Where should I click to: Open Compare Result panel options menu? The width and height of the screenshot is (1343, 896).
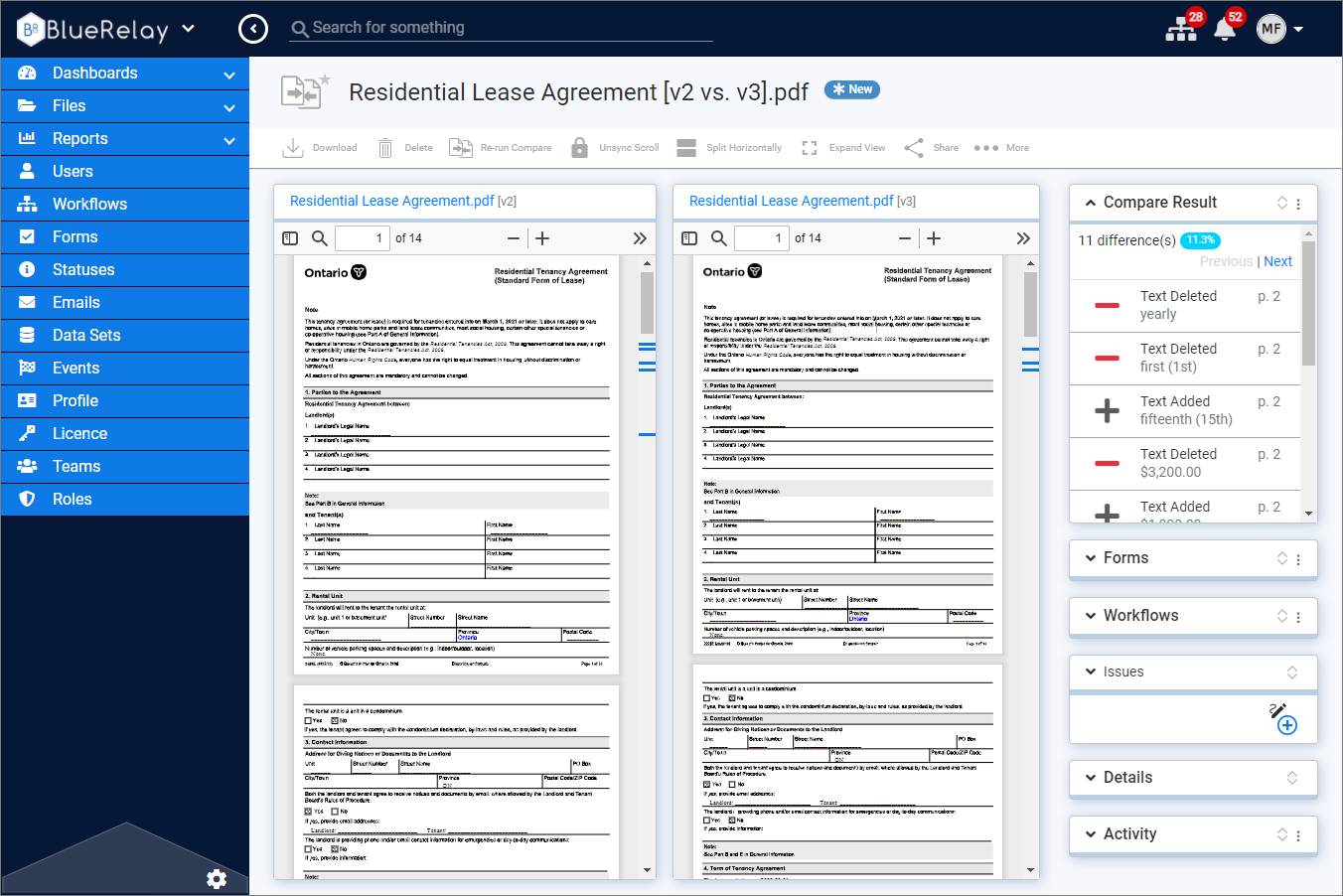pyautogui.click(x=1298, y=204)
